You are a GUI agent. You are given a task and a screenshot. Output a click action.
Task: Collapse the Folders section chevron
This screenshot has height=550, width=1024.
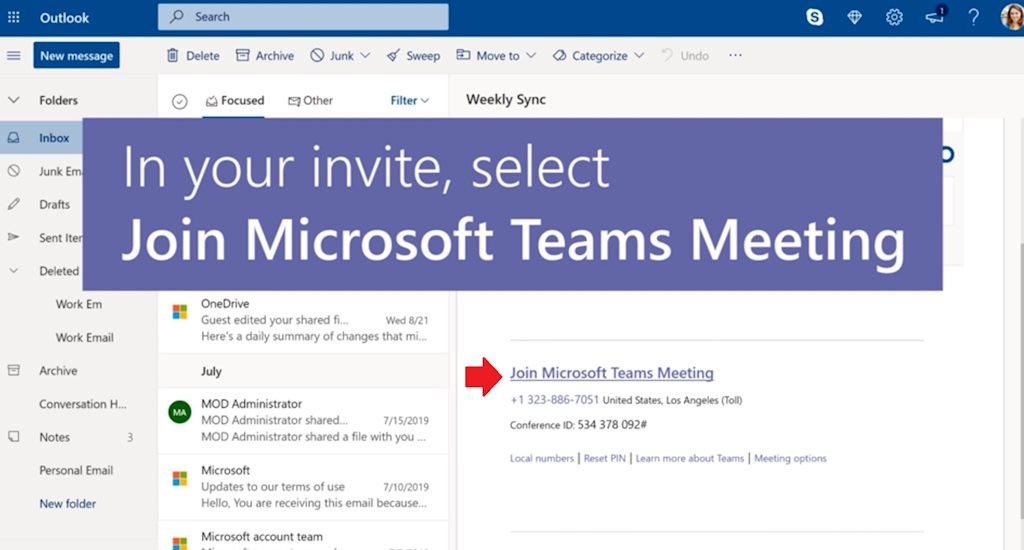tap(14, 100)
